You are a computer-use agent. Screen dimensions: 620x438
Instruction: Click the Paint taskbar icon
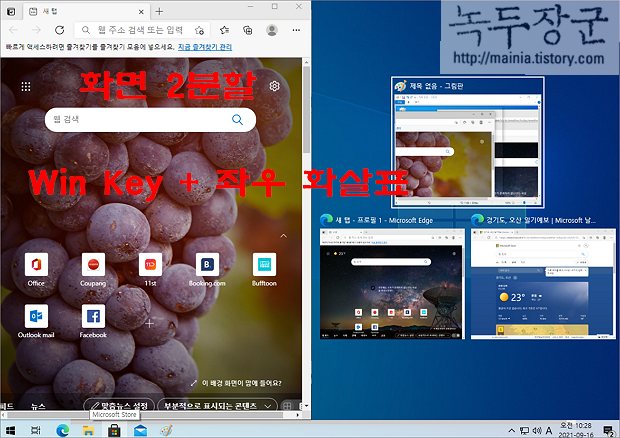(166, 430)
